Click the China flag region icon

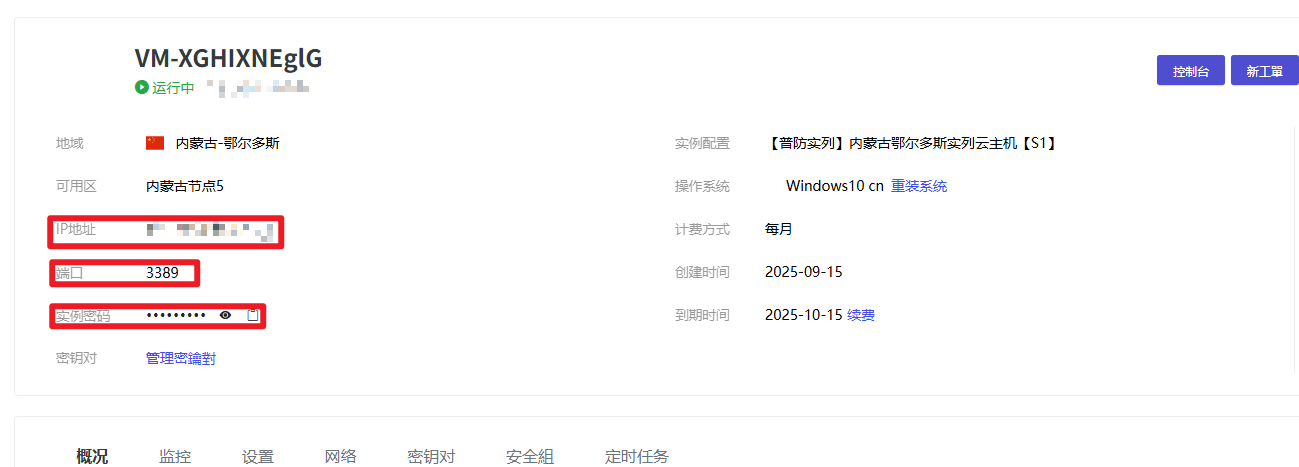(154, 143)
